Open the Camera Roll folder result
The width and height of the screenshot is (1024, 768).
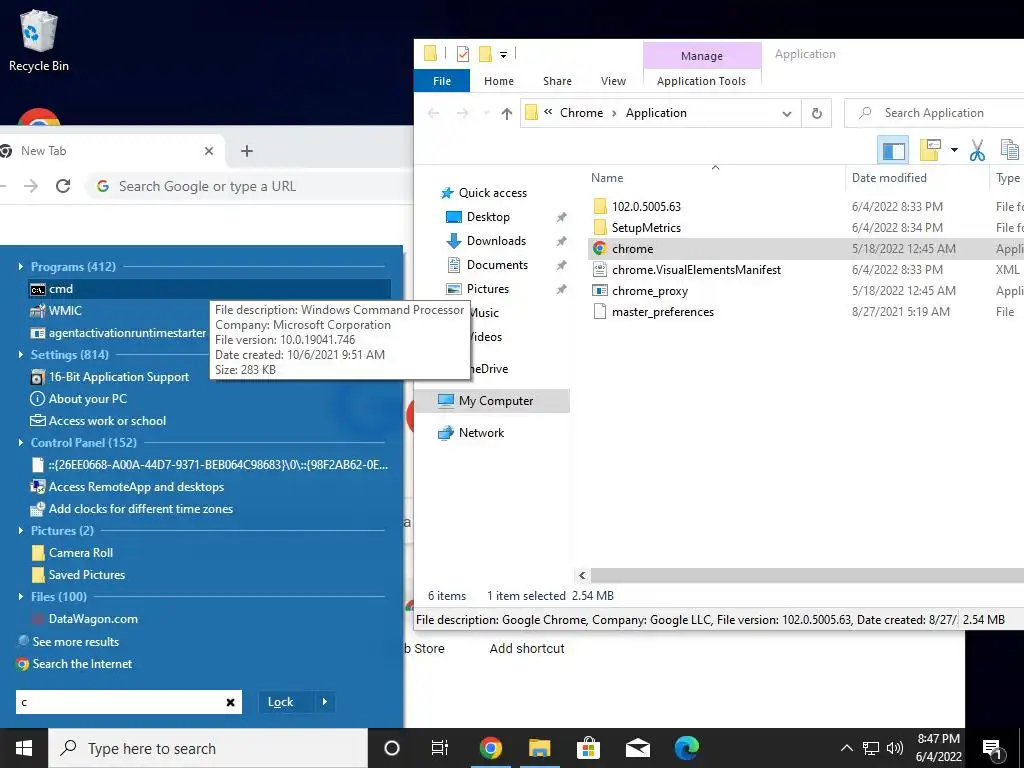pos(72,553)
